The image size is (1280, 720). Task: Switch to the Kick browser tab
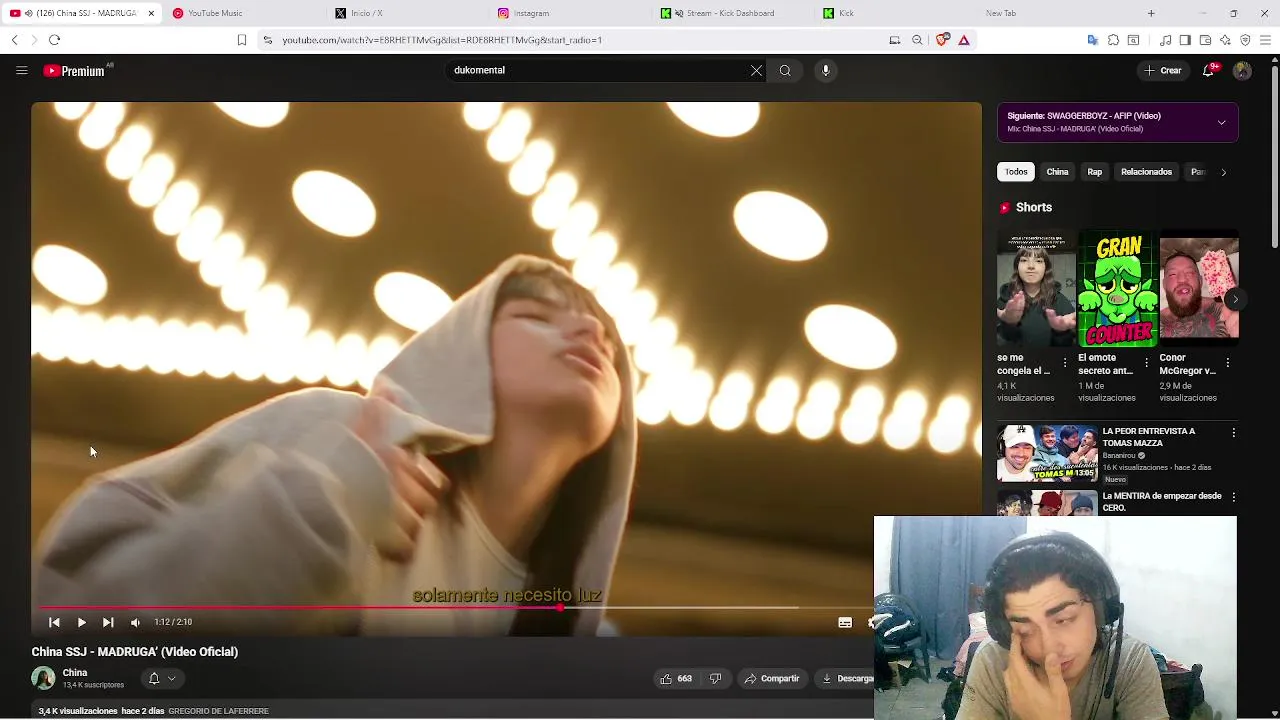click(895, 13)
